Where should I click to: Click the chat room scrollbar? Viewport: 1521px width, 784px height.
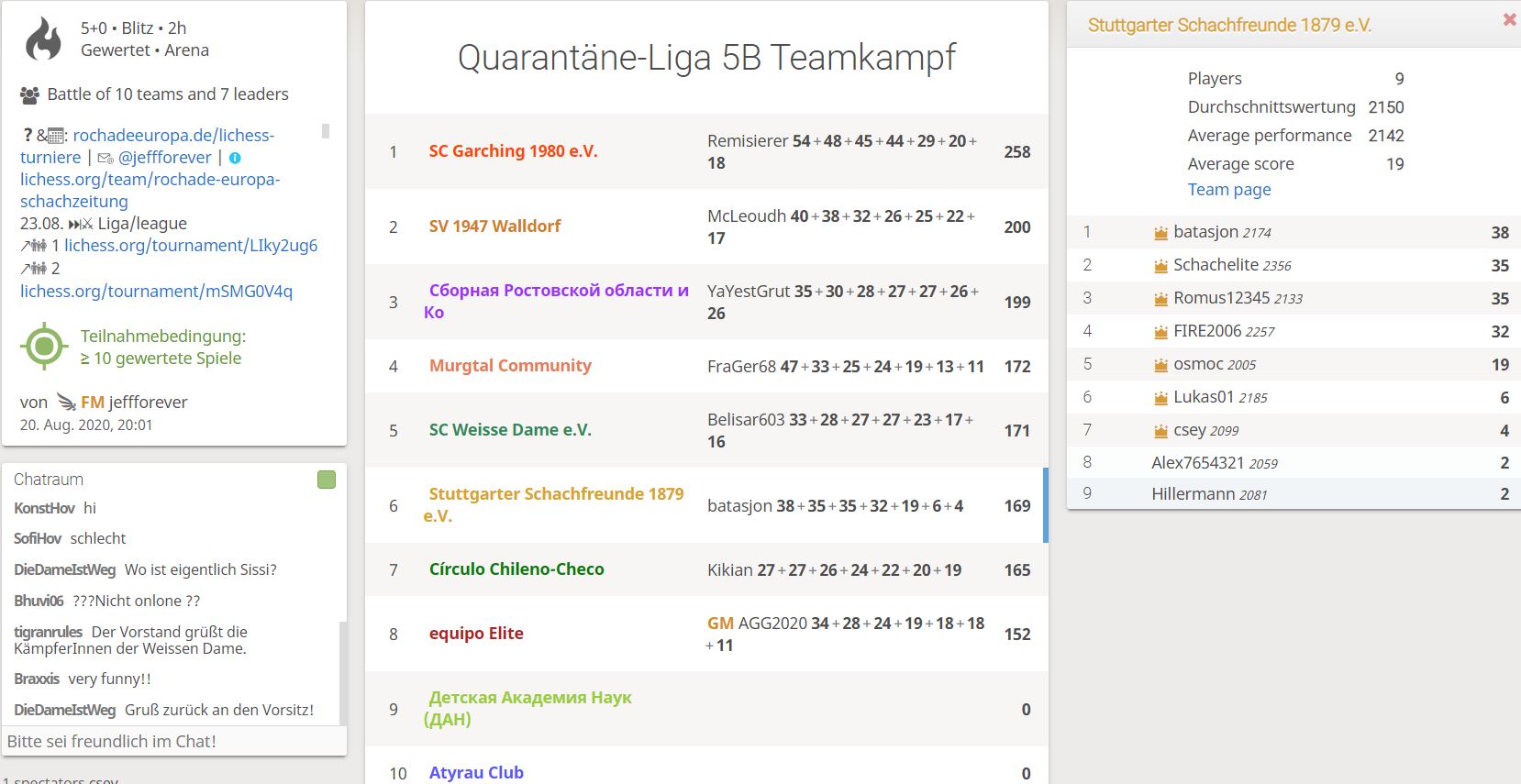coord(343,673)
